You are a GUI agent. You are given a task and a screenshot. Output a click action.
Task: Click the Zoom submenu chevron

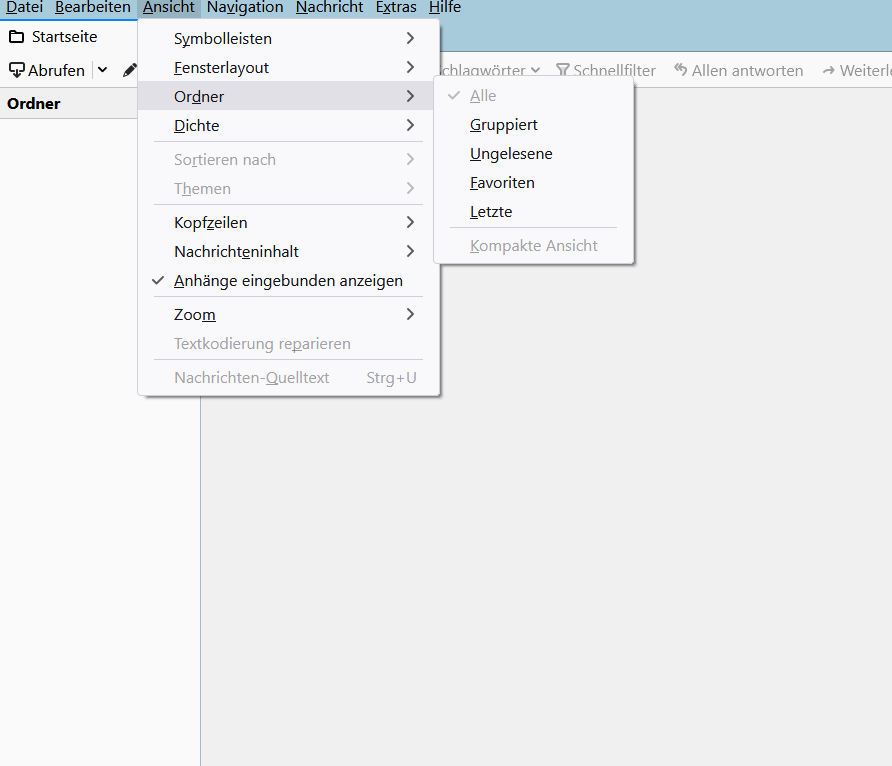point(411,314)
